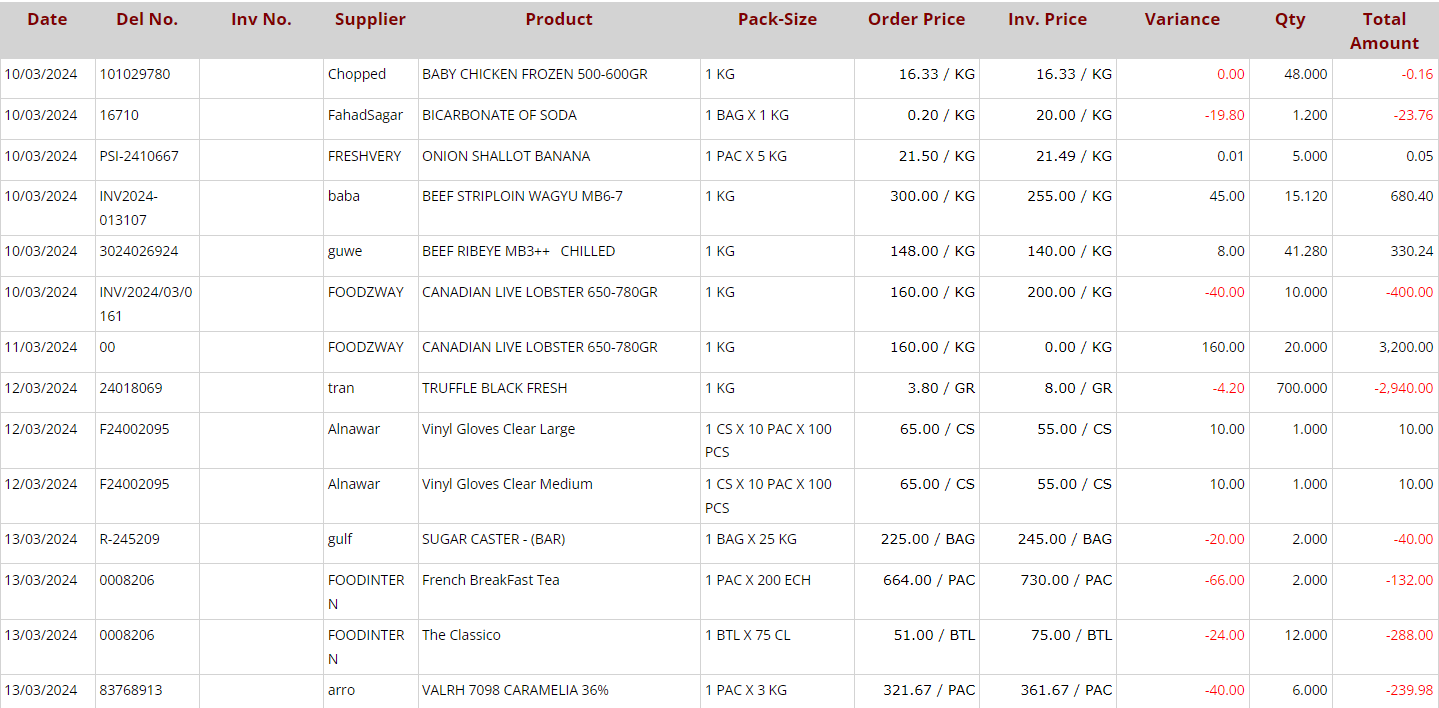Click the Pack-Size column header

point(777,20)
